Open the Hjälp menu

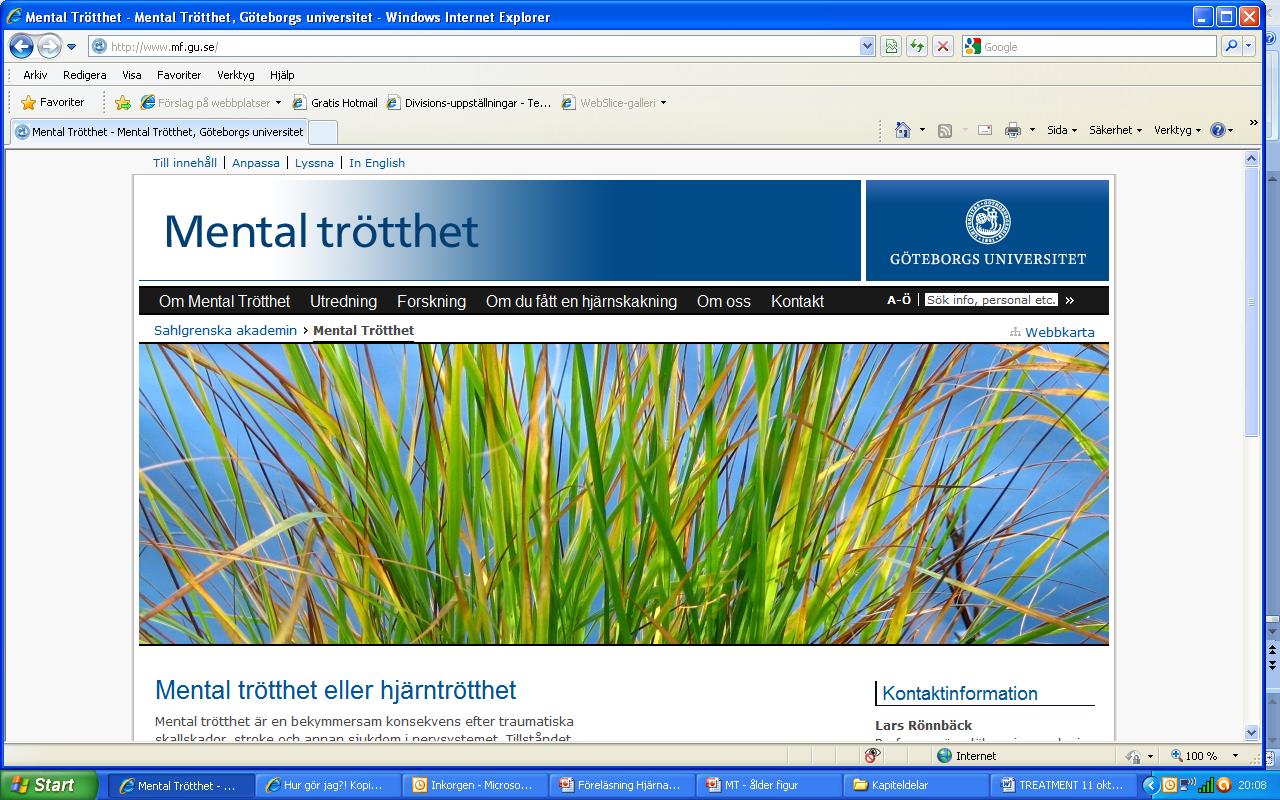pos(282,75)
